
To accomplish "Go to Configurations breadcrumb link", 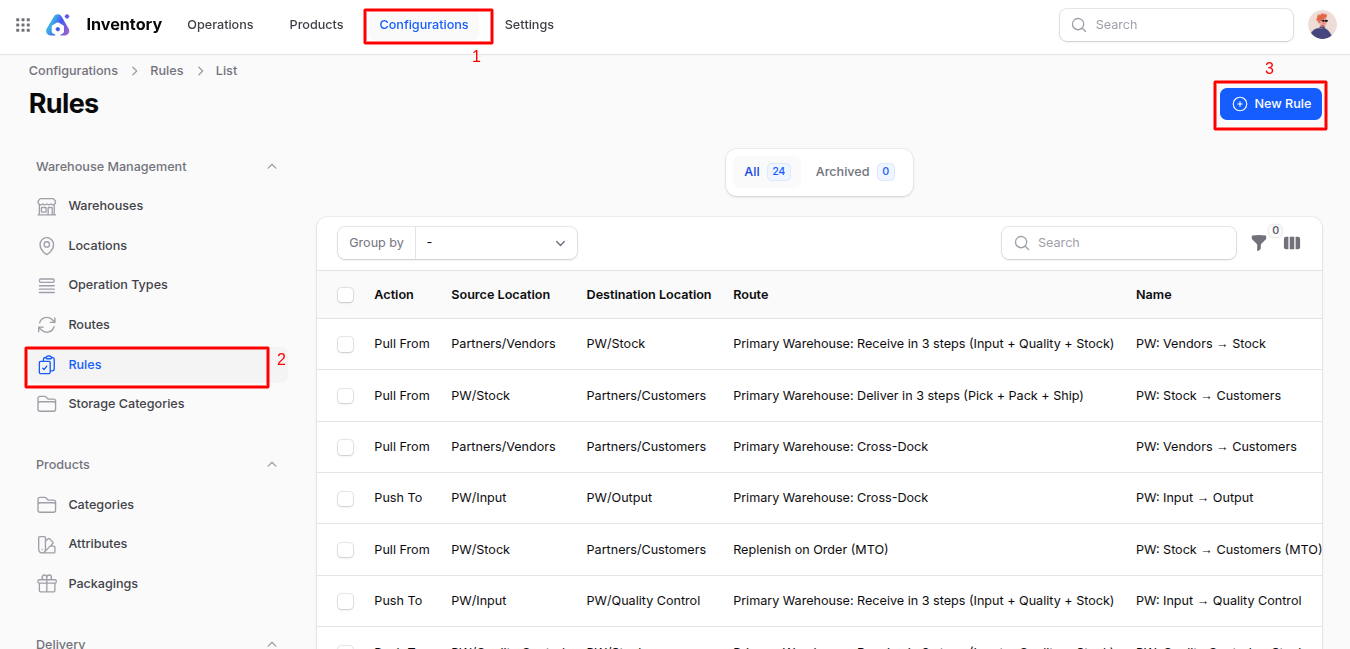I will [73, 71].
